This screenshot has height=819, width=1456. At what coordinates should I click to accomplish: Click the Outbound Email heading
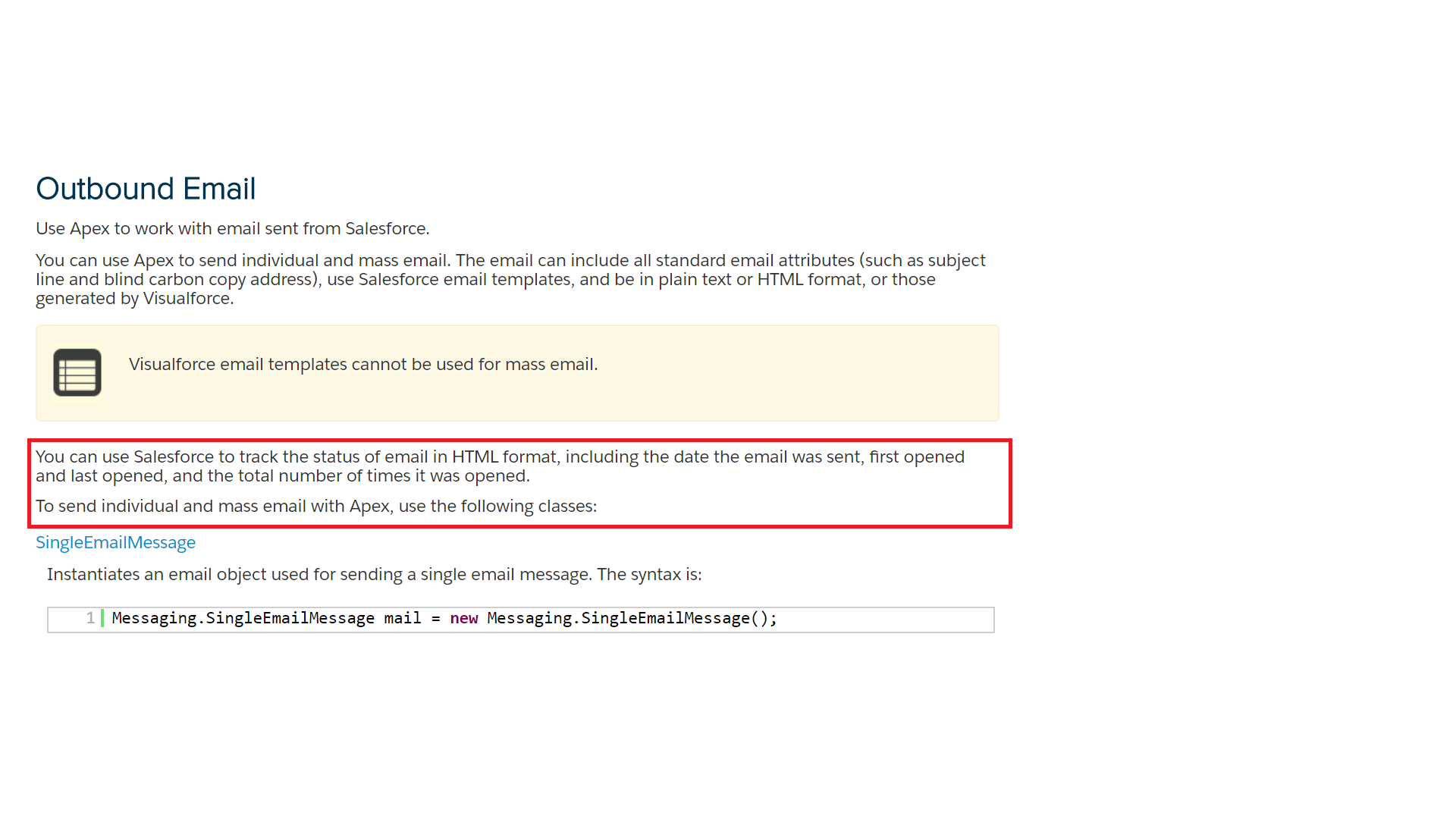pyautogui.click(x=146, y=189)
